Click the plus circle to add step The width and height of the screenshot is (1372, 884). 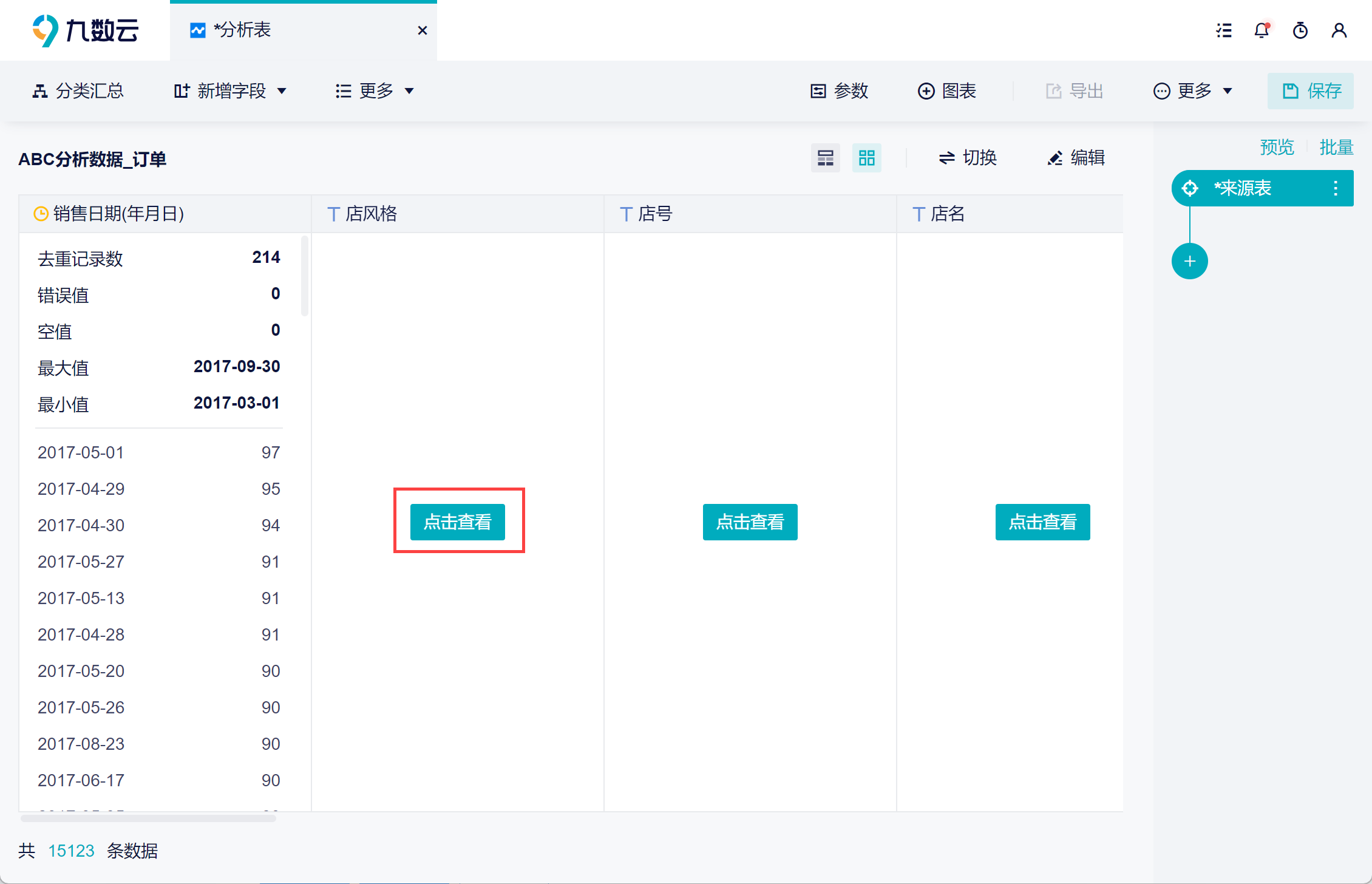pyautogui.click(x=1189, y=261)
